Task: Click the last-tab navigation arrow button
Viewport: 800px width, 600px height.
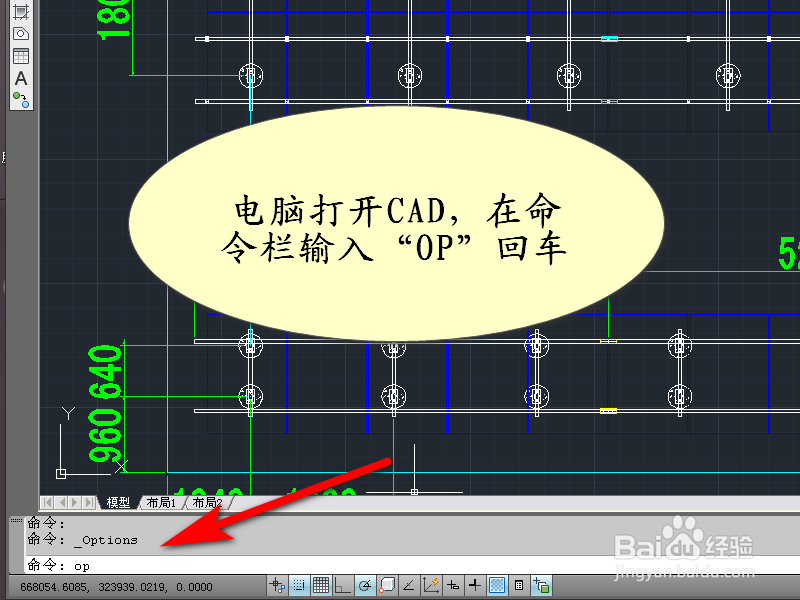Action: tap(91, 502)
